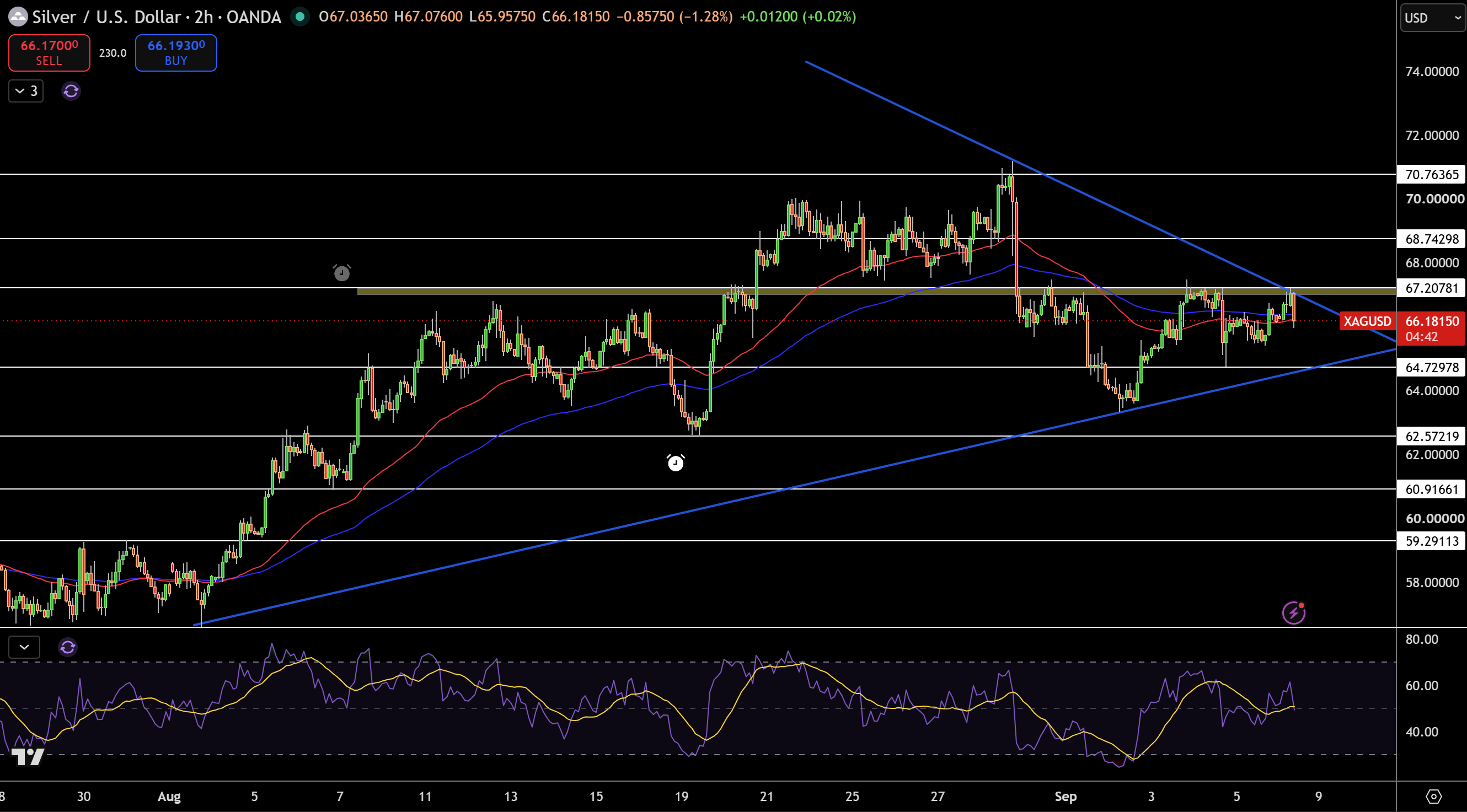Click the closing price C66.18150 value
1467x812 pixels.
tap(576, 17)
